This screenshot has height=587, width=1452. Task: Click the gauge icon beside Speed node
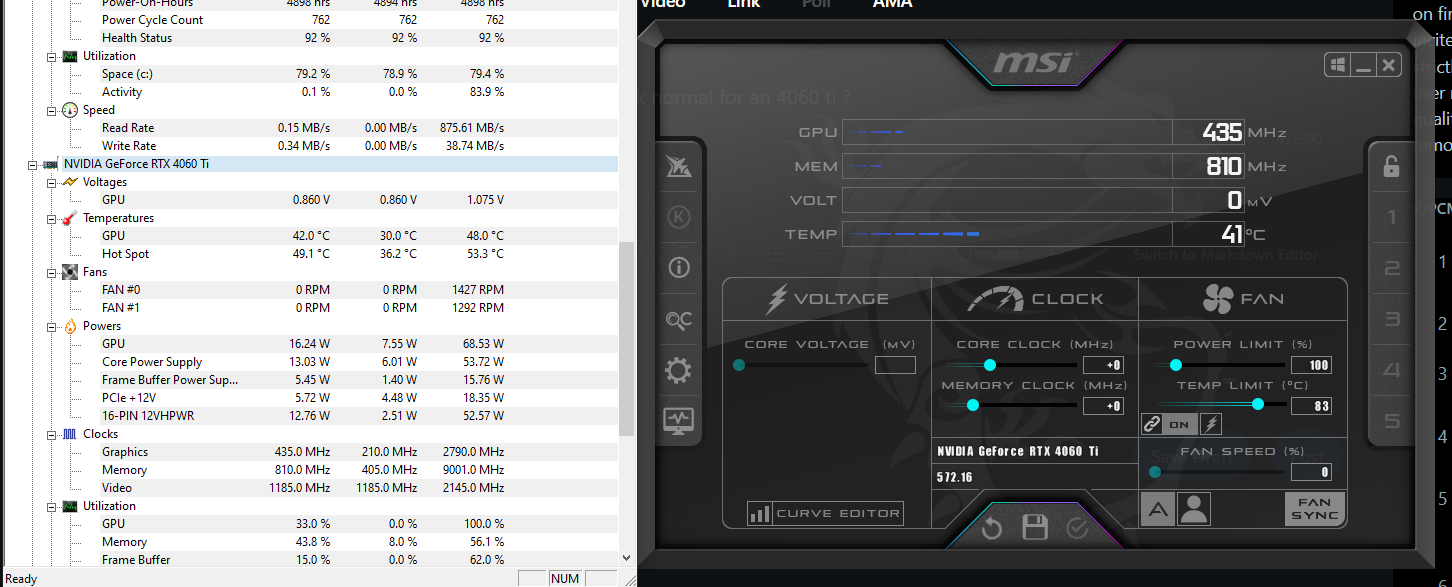coord(70,110)
